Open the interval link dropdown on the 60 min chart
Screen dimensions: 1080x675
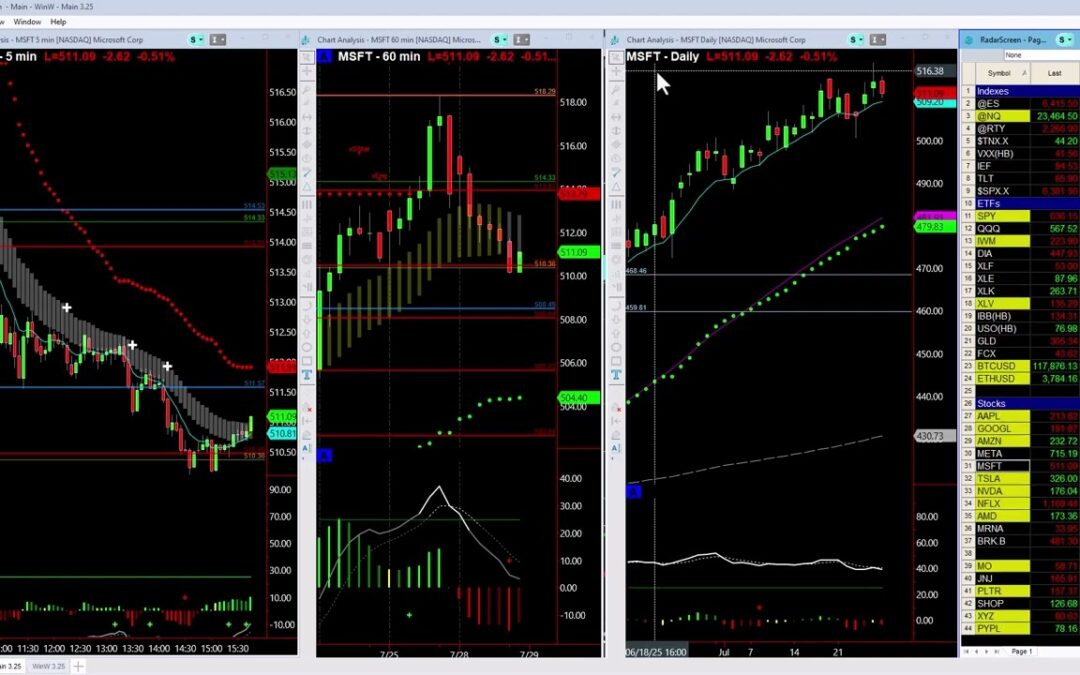(521, 39)
